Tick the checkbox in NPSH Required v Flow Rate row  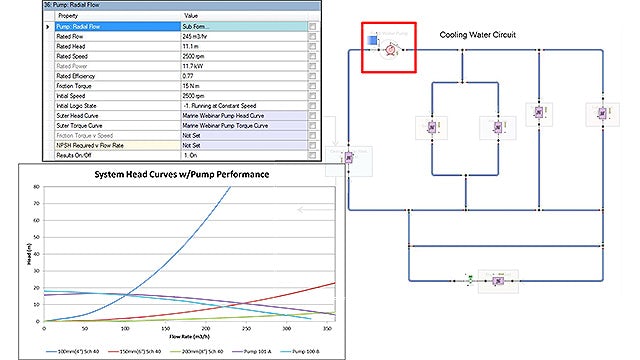(x=312, y=145)
